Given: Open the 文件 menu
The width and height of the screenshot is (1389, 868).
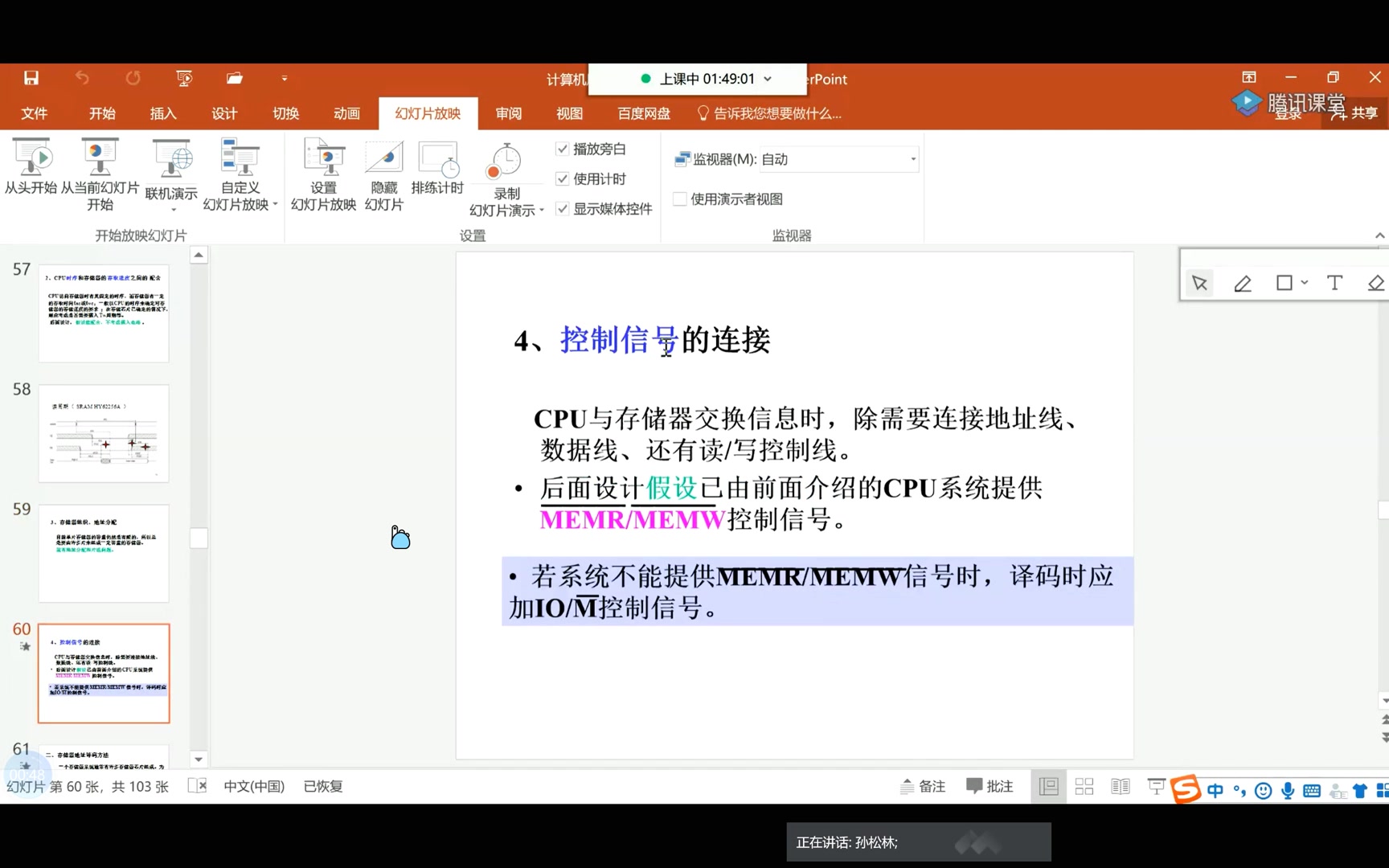Looking at the screenshot, I should click(34, 113).
